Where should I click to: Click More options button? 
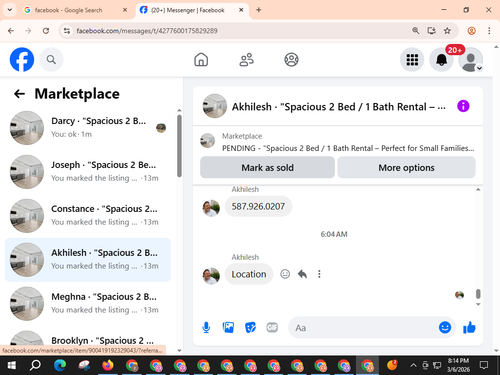pos(406,167)
